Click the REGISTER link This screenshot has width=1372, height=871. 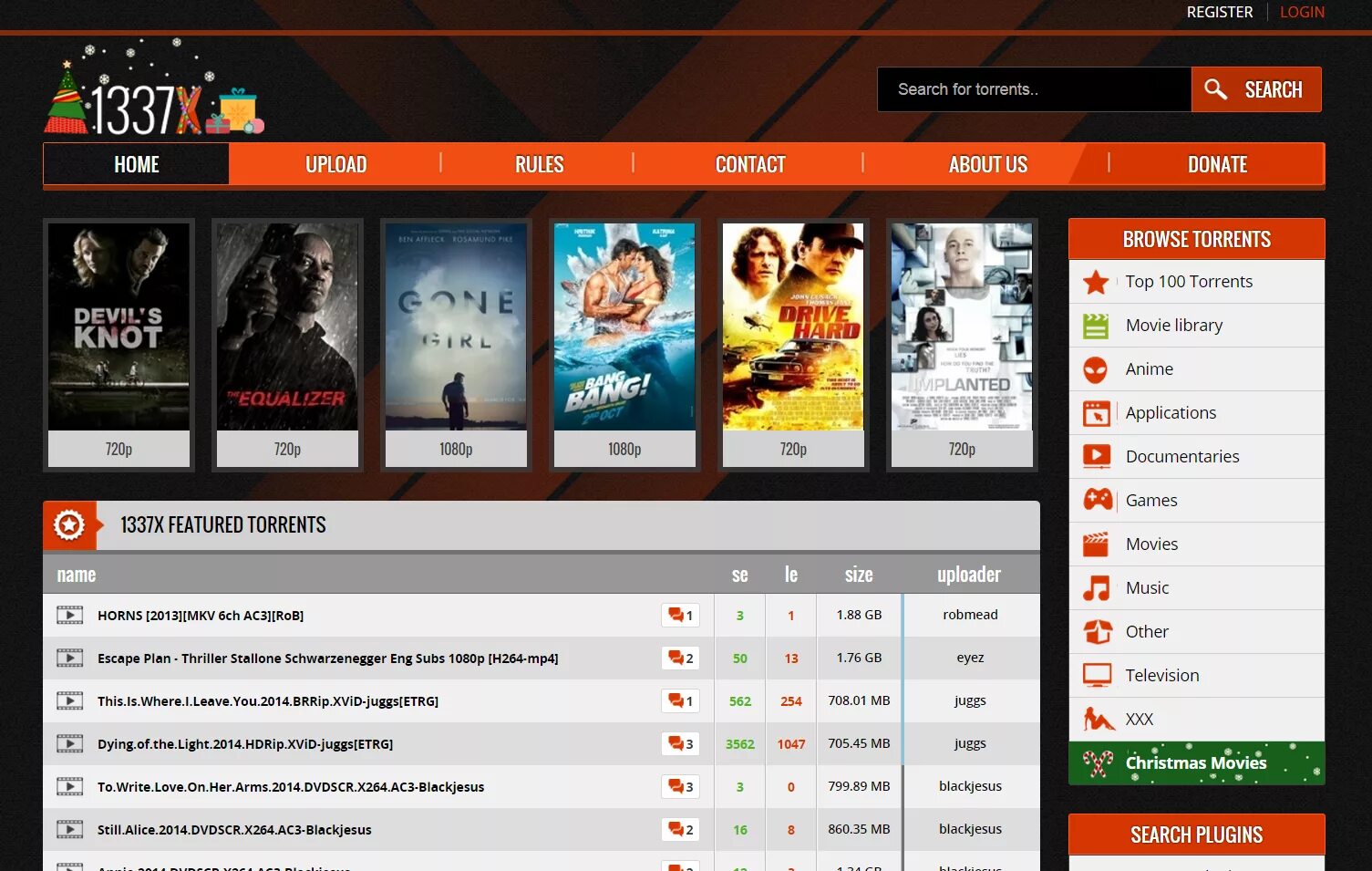1219,12
